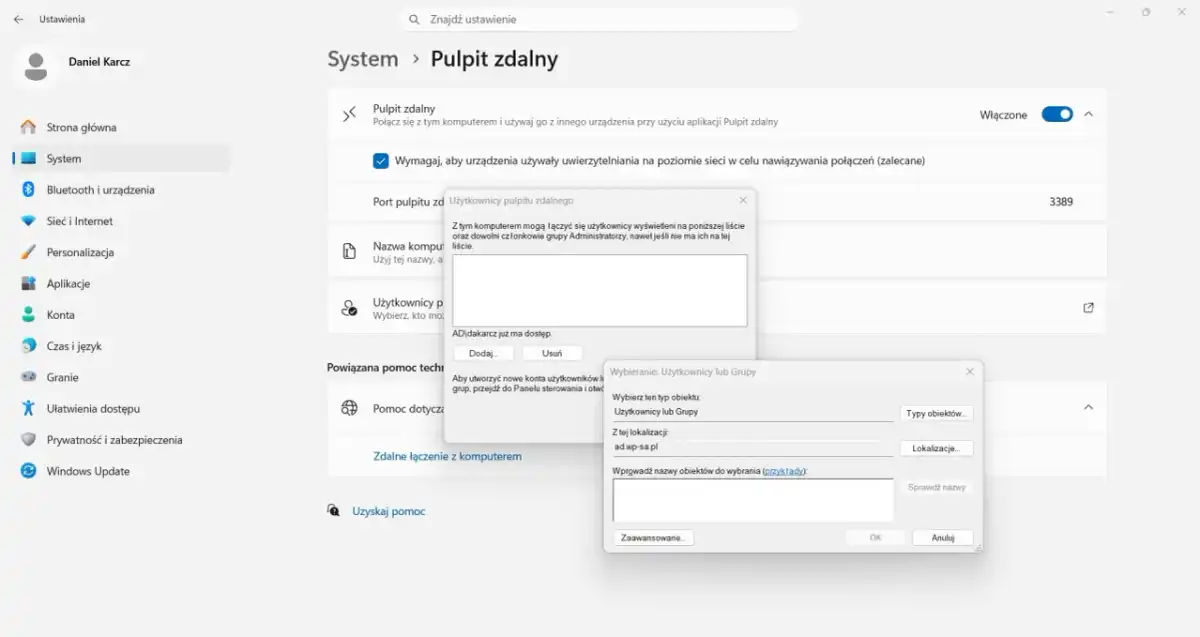The image size is (1200, 637).
Task: Select Bluetooth i urządzenia menu item
Action: coord(120,190)
